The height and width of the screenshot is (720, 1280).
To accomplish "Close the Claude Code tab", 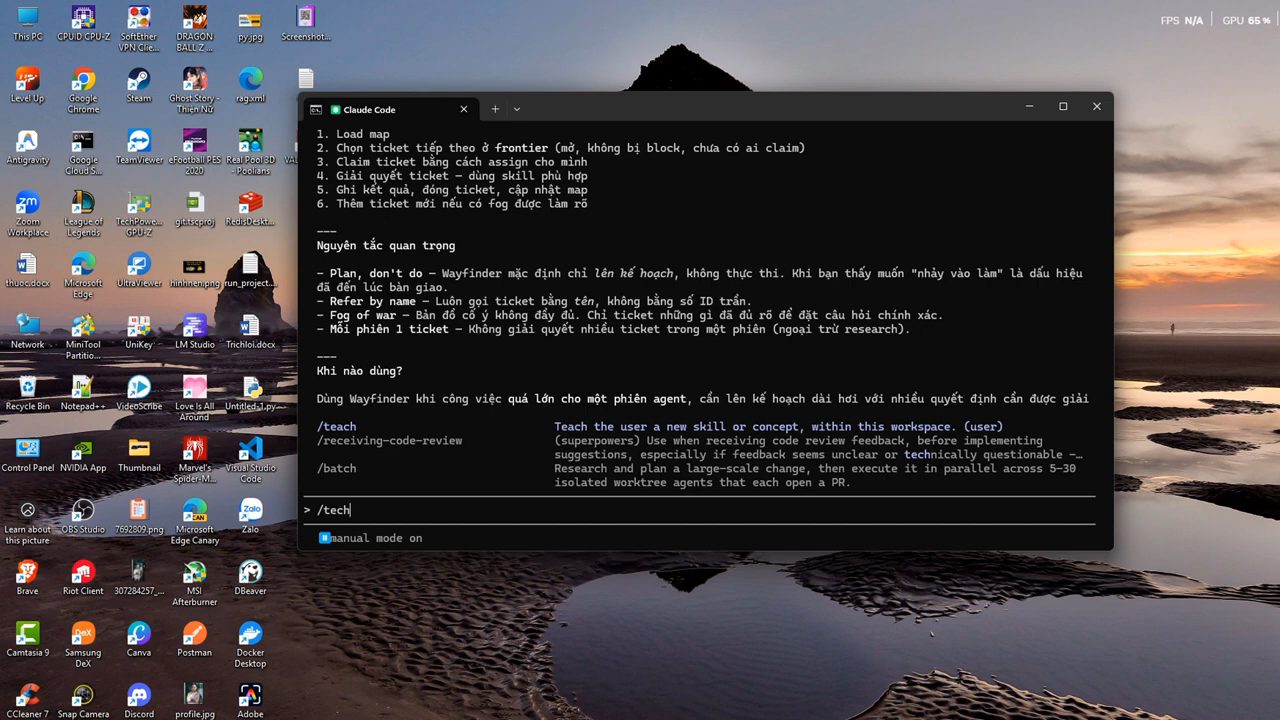I will pyautogui.click(x=464, y=109).
